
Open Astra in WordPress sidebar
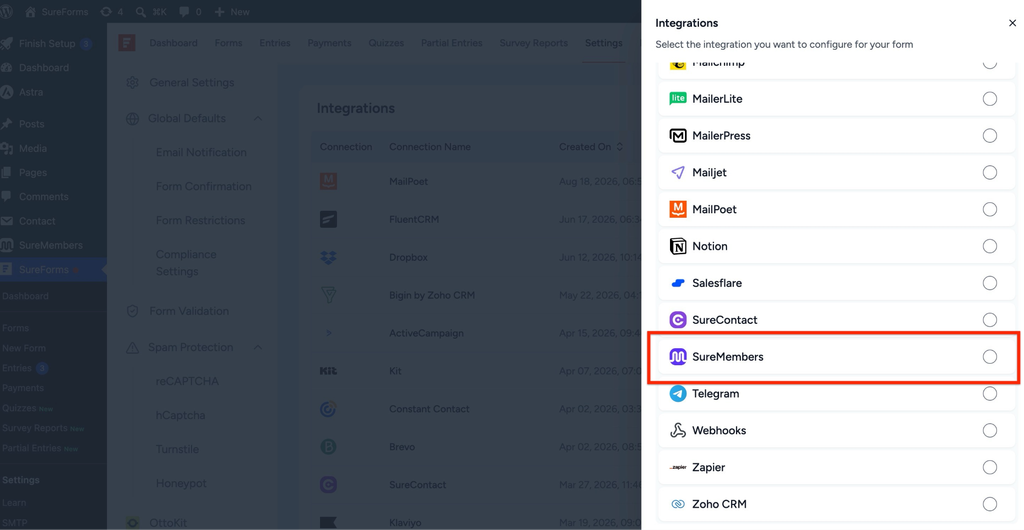click(31, 92)
